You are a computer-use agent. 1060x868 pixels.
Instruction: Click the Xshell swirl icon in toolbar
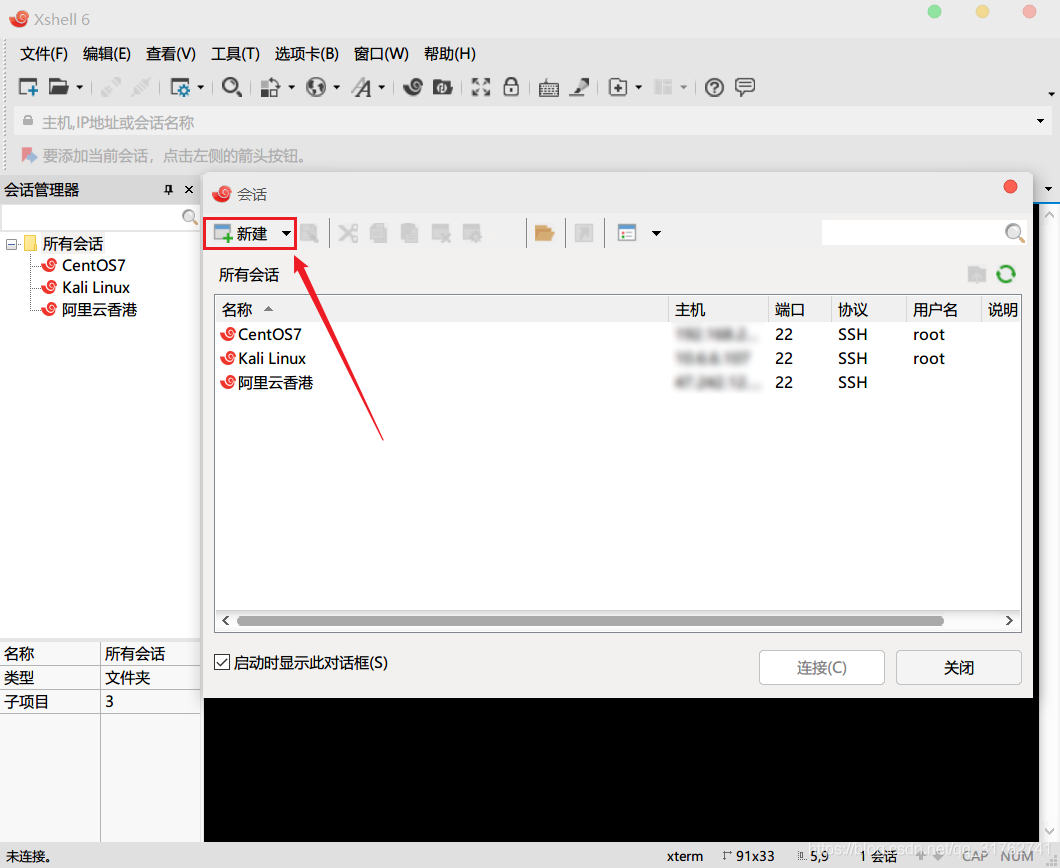412,87
